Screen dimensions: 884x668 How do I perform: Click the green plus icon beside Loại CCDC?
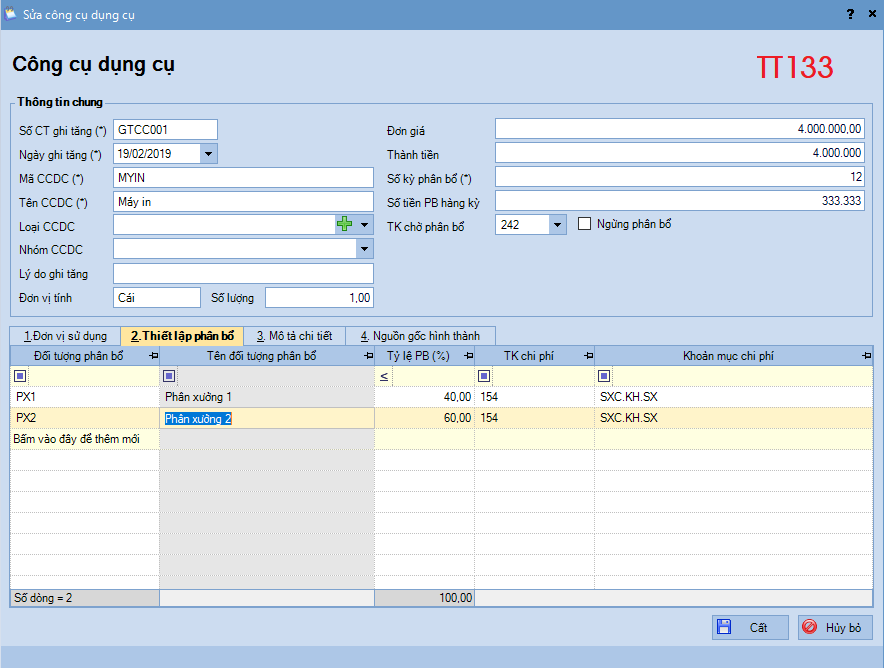(345, 225)
